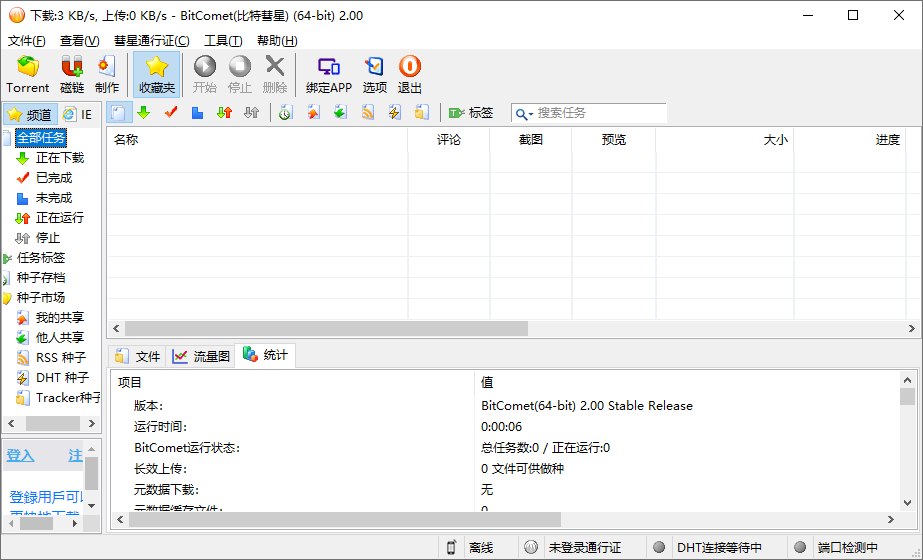Select DHT 种子 in the sidebar
The image size is (923, 560).
coord(62,378)
